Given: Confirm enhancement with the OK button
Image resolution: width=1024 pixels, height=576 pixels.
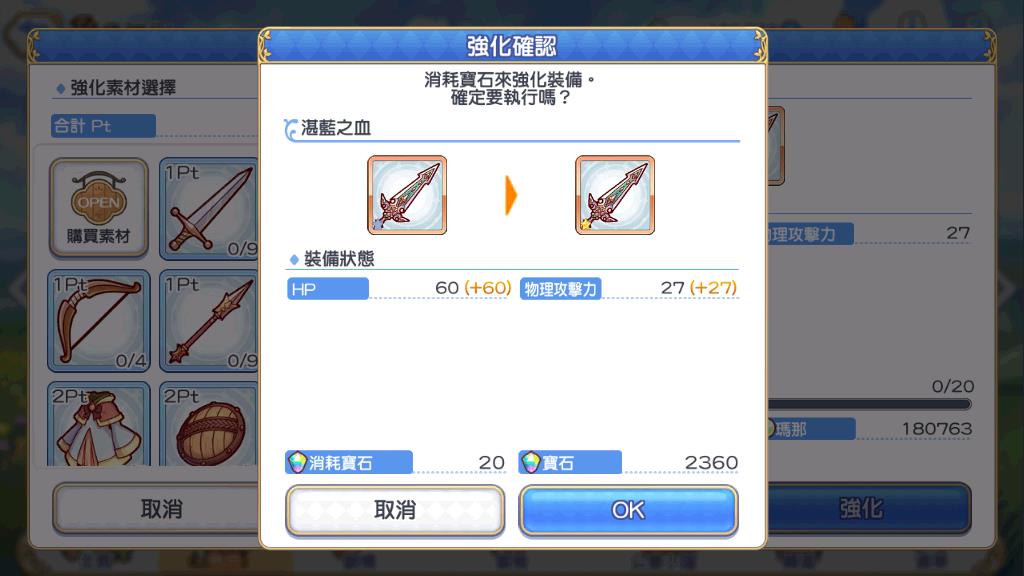Looking at the screenshot, I should [628, 510].
